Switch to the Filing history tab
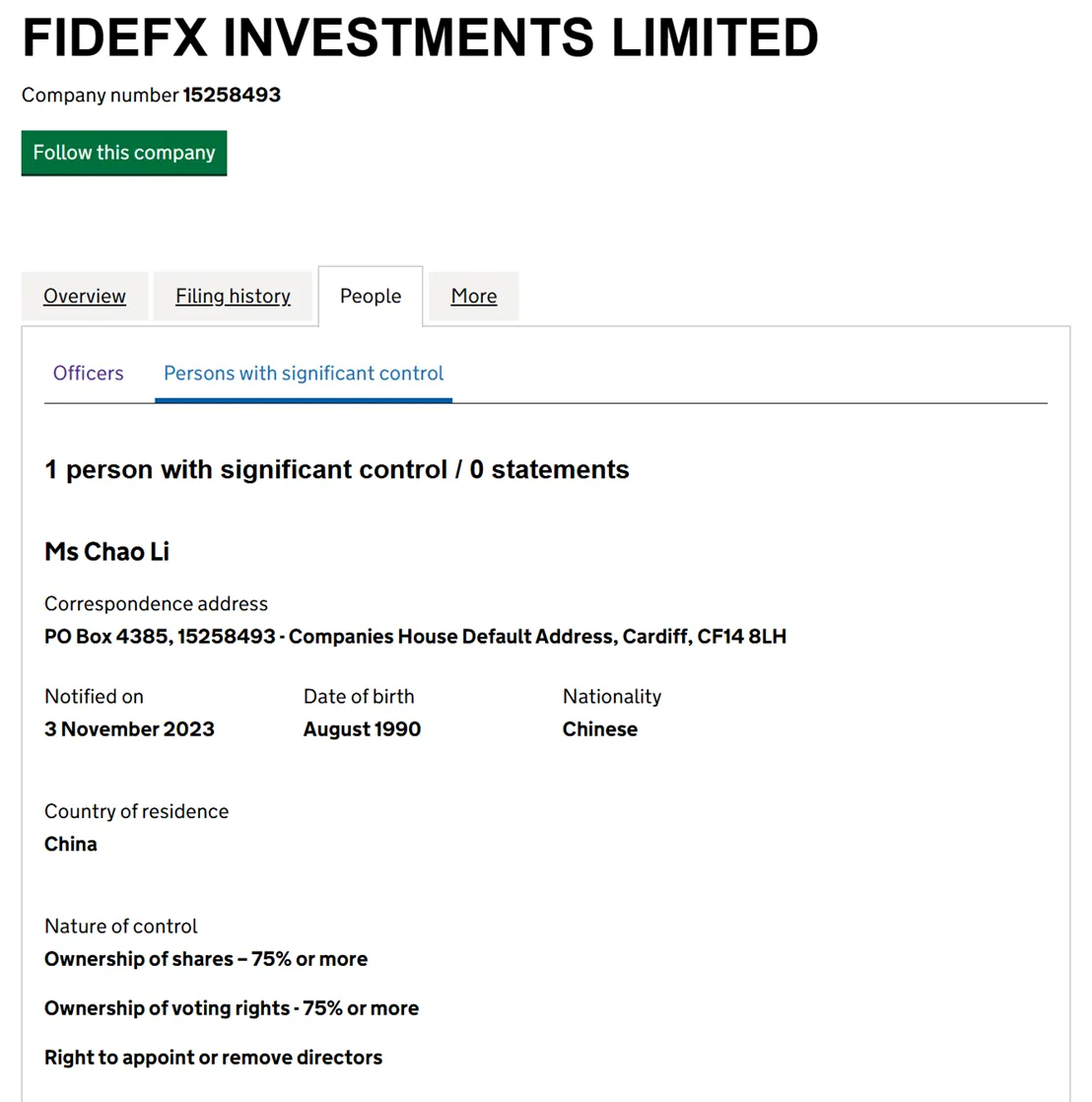 click(233, 296)
